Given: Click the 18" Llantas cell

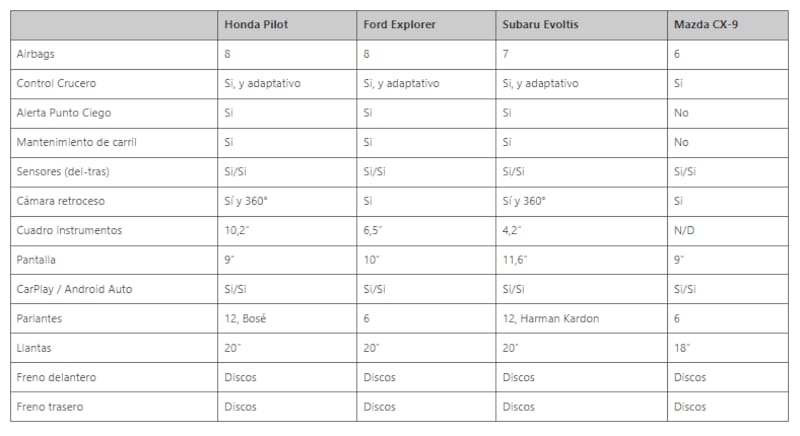Looking at the screenshot, I should [x=682, y=348].
